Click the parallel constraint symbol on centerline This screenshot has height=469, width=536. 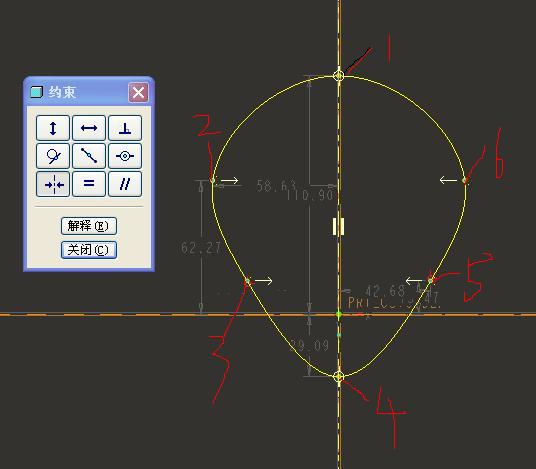pos(338,227)
